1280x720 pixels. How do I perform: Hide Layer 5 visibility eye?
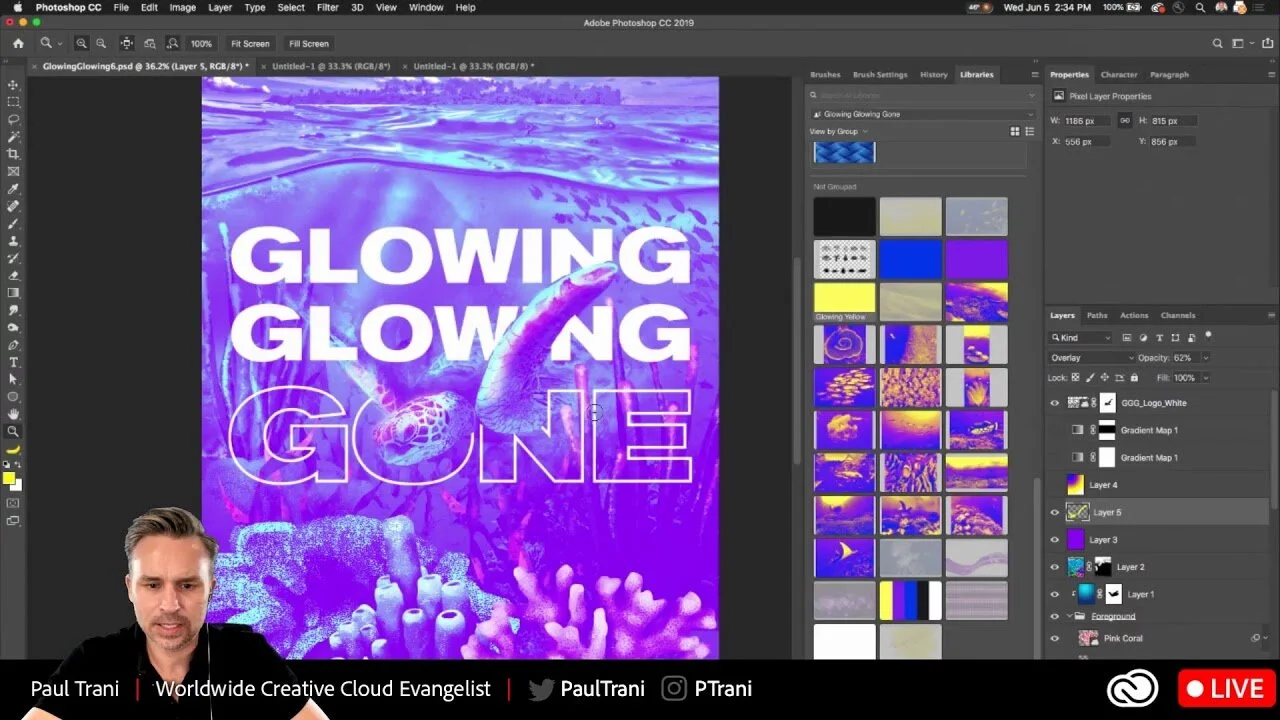point(1054,512)
